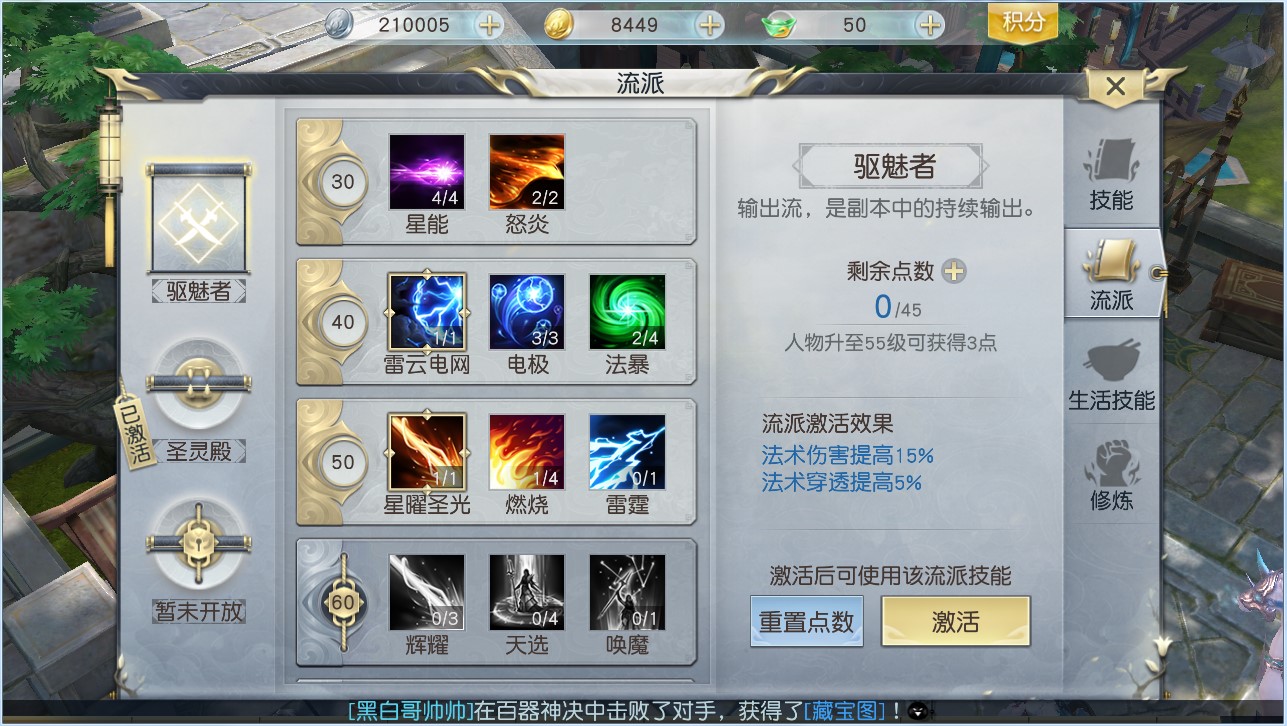Switch to the 驱魅者 school scroll
The width and height of the screenshot is (1287, 726).
point(198,218)
